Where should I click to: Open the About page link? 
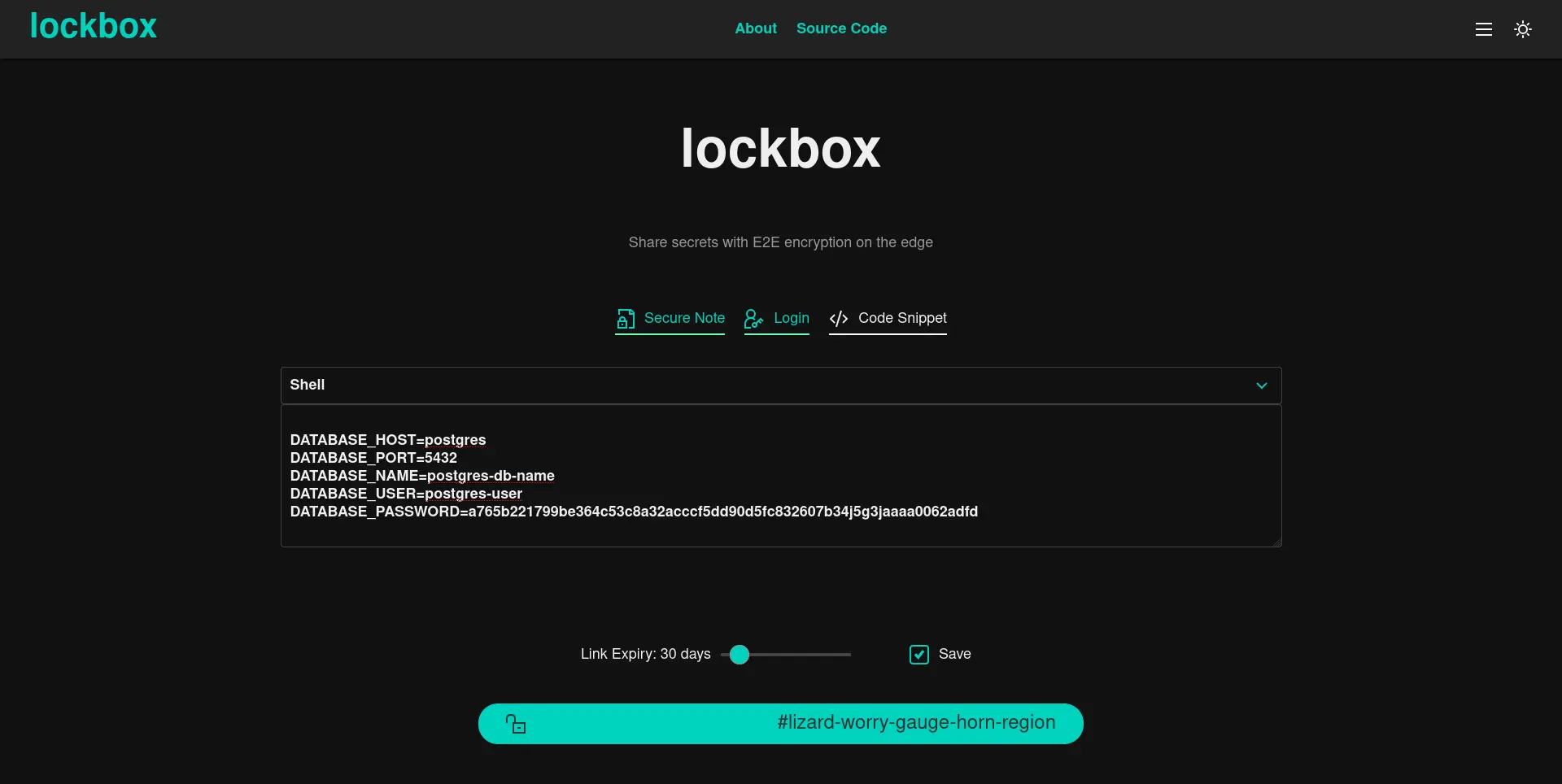pyautogui.click(x=755, y=28)
